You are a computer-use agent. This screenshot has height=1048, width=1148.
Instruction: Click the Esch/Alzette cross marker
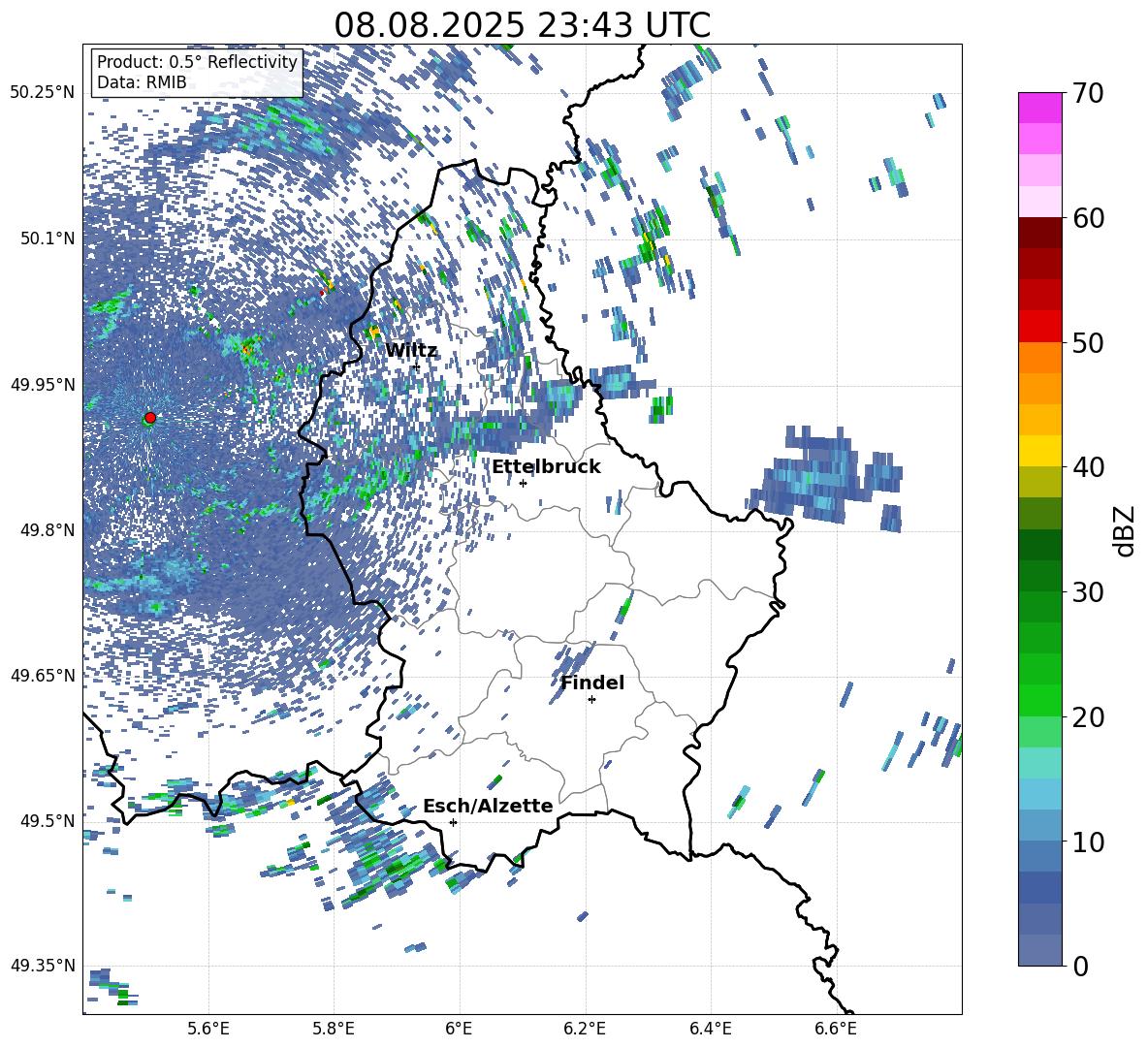453,822
